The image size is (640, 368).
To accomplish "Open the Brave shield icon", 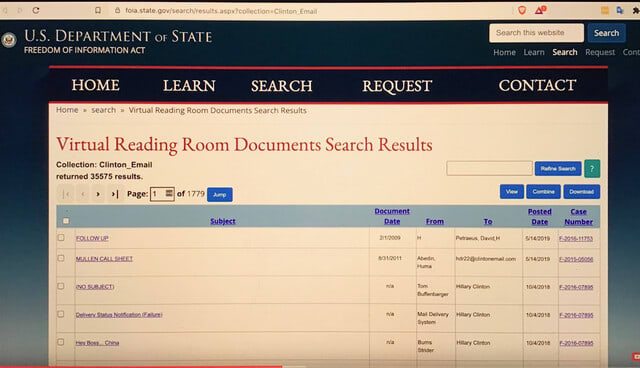I will tap(522, 10).
